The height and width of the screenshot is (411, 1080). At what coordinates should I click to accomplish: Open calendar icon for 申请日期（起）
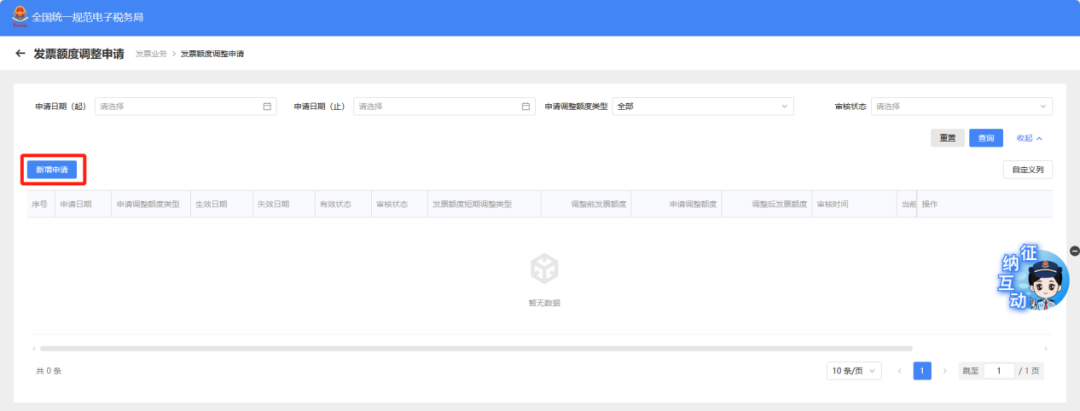pyautogui.click(x=267, y=107)
